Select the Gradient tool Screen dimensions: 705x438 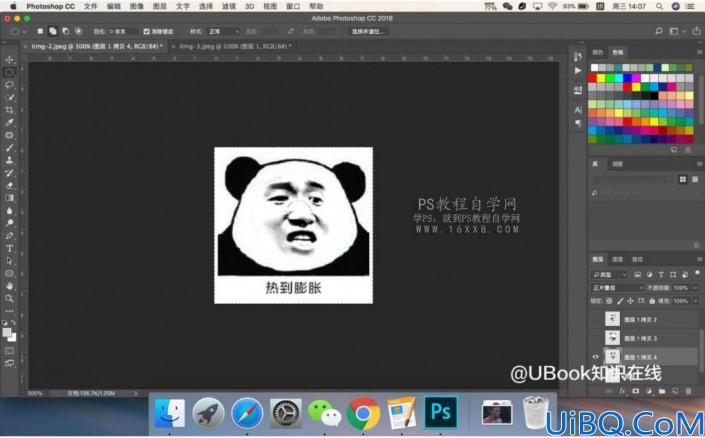pyautogui.click(x=9, y=198)
